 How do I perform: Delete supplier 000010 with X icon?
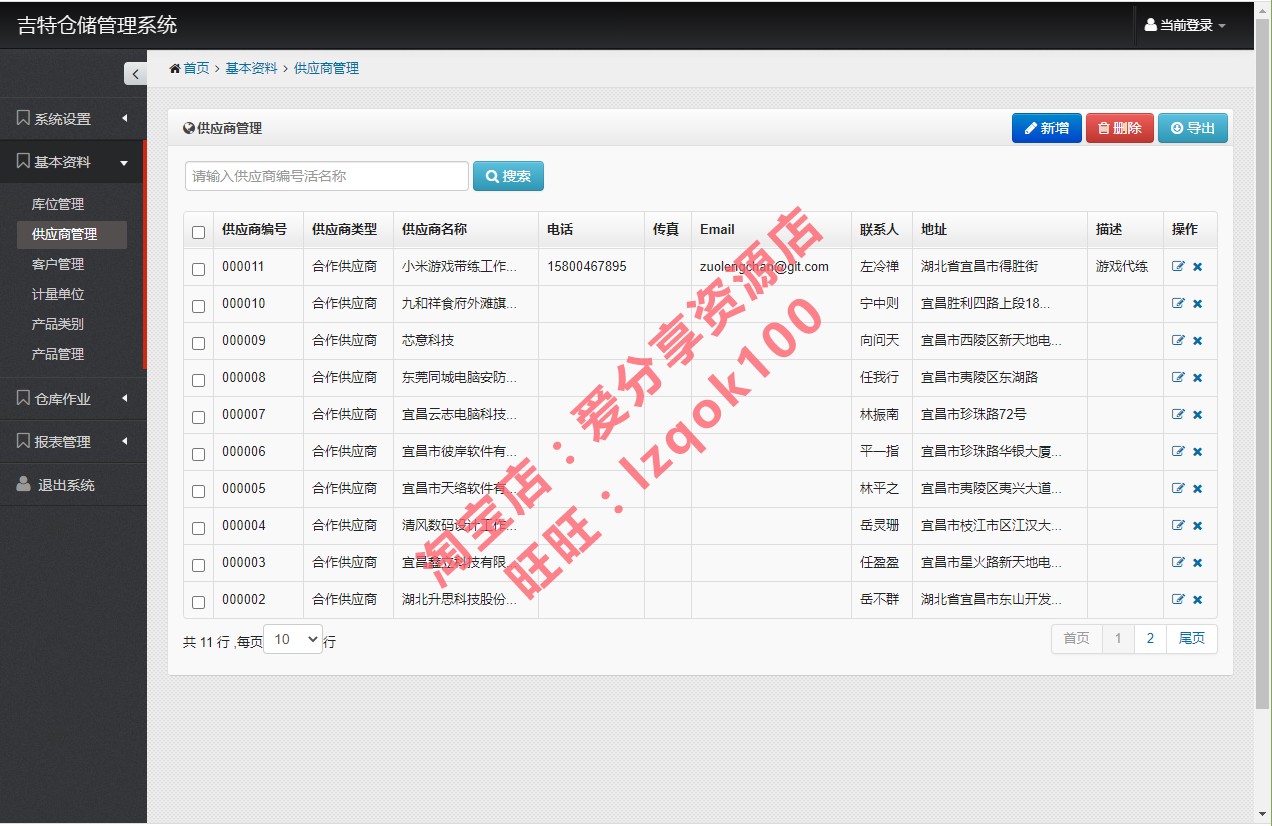point(1197,304)
